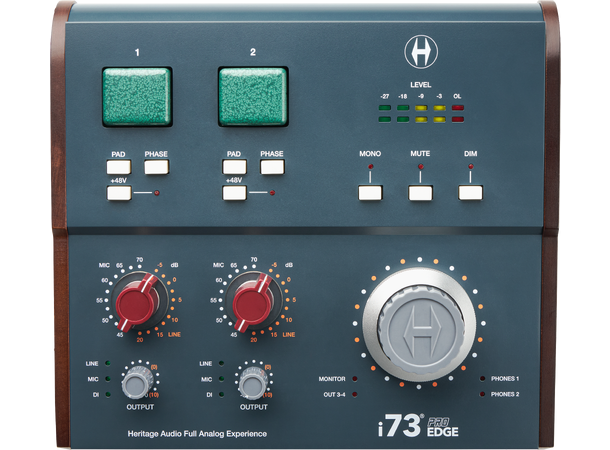Click 'Heritage Audio Full Analog Experience' text
Viewport: 610px width, 450px height.
pos(197,434)
